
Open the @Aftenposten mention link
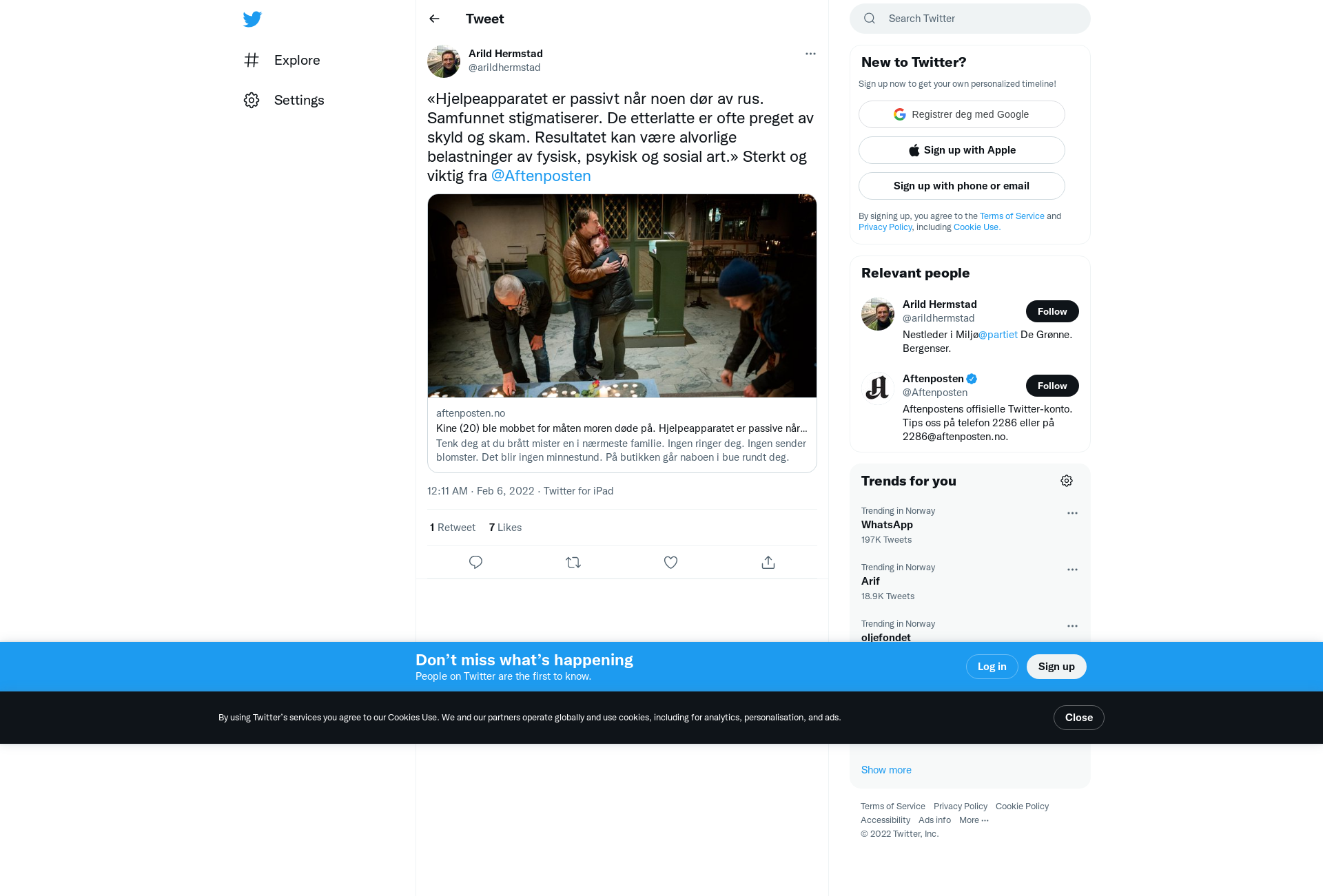point(541,176)
